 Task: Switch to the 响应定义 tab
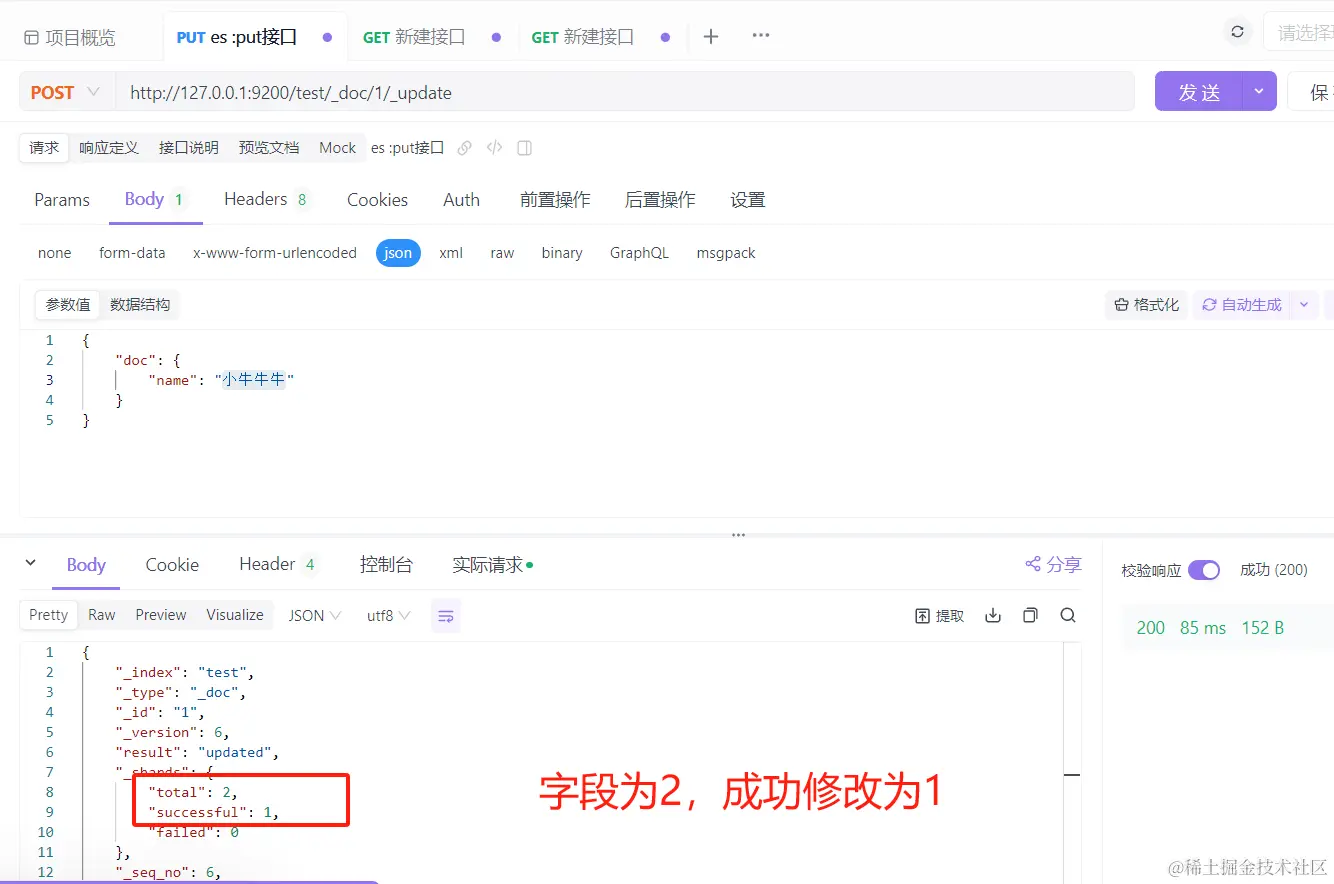pos(109,148)
